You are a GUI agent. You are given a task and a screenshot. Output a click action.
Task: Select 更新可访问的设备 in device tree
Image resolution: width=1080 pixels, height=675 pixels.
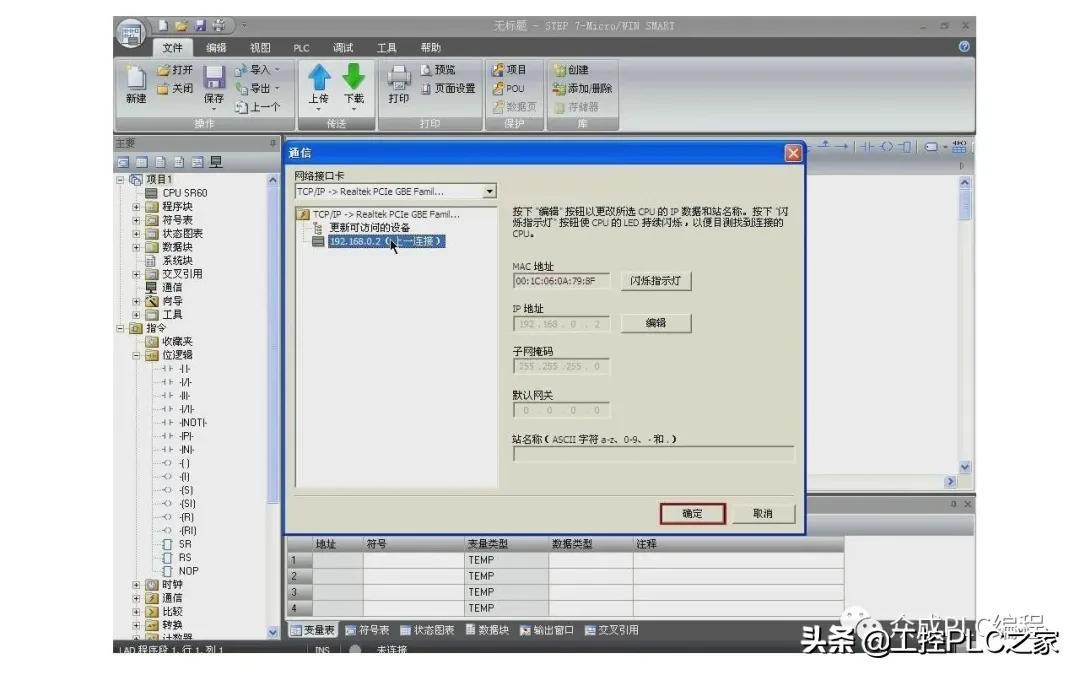pos(369,227)
